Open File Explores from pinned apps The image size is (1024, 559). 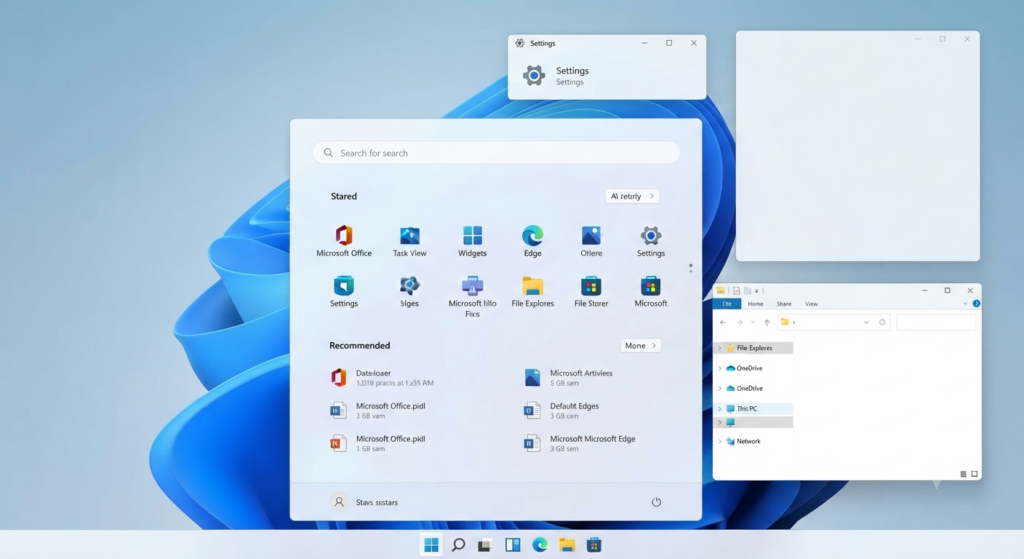(532, 291)
